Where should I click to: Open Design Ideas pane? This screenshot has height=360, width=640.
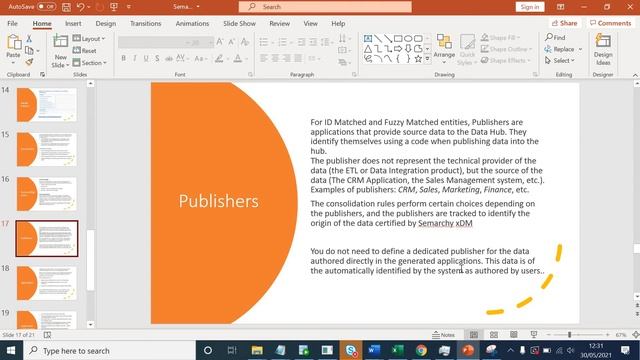[603, 50]
